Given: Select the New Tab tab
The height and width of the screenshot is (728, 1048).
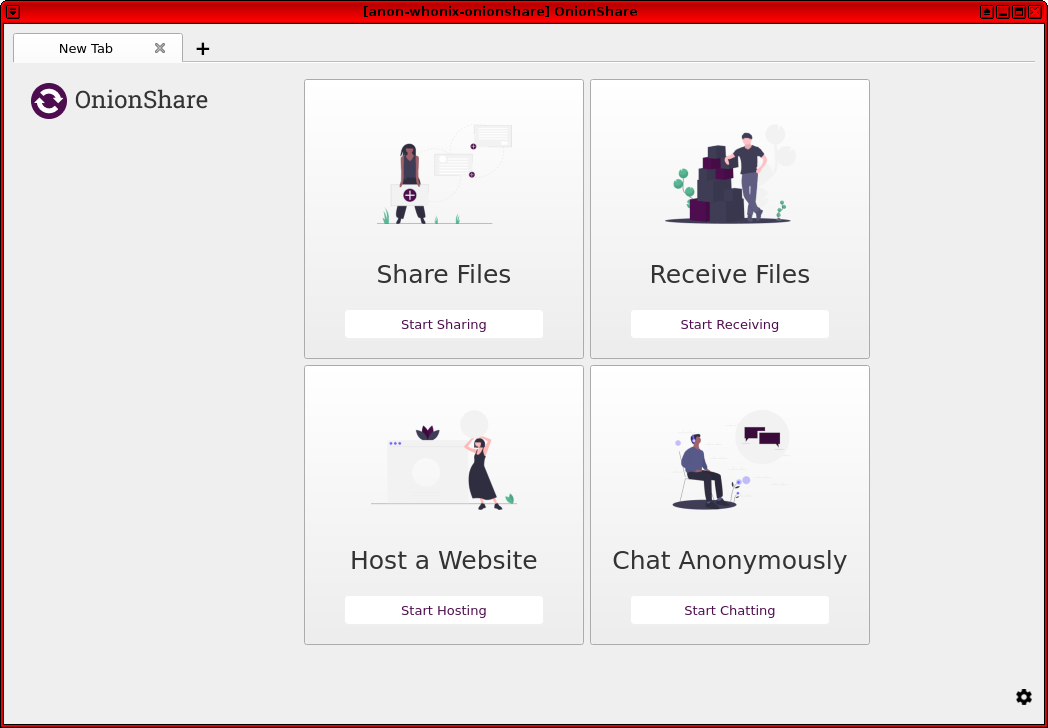Looking at the screenshot, I should [86, 48].
